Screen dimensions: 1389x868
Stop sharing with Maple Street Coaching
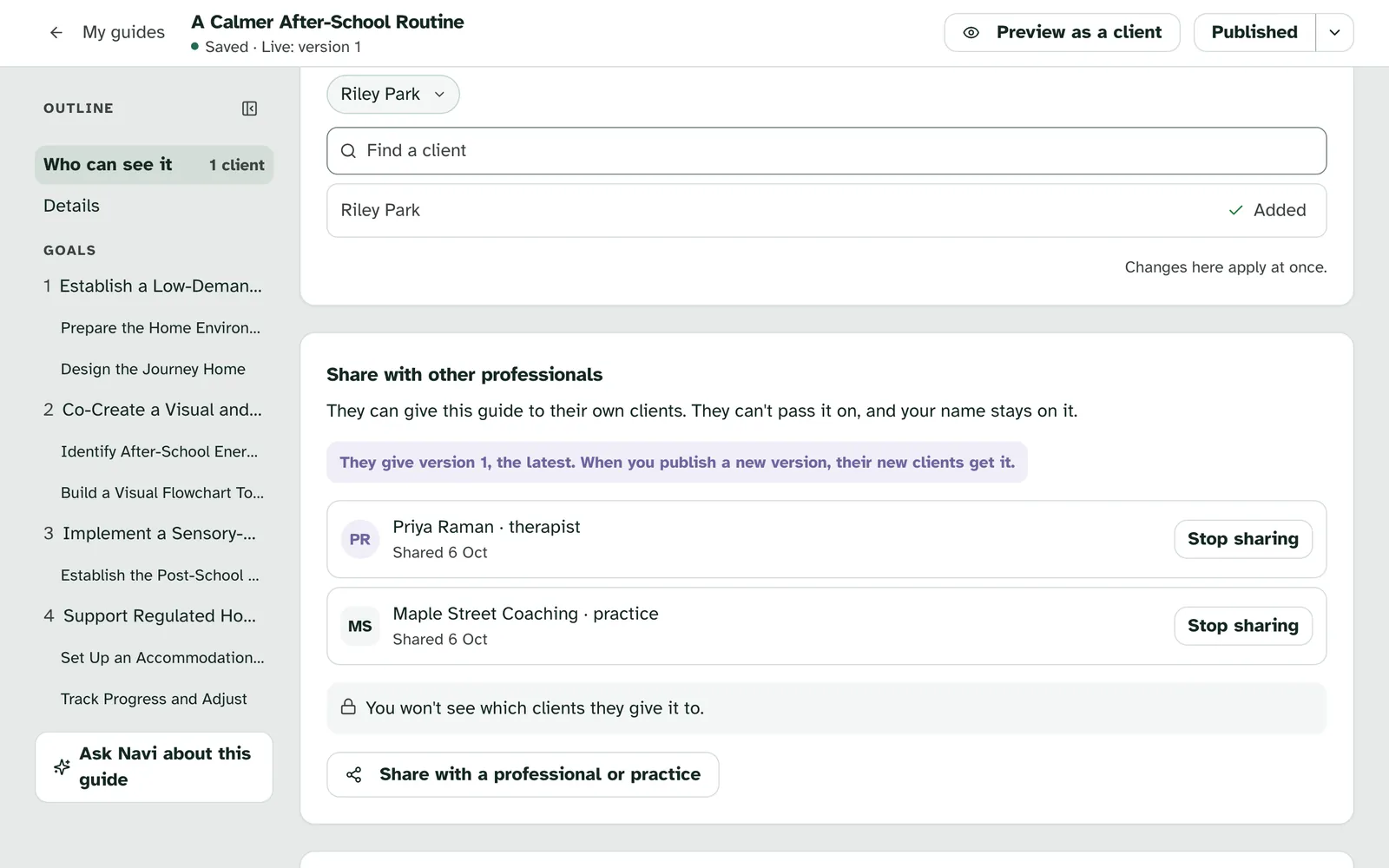click(x=1243, y=626)
